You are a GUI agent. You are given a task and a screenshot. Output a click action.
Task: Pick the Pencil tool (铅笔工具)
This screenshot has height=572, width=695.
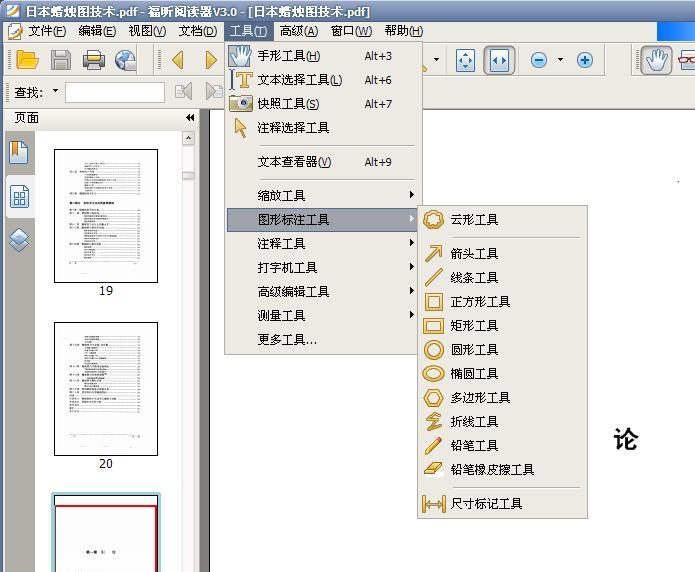473,446
